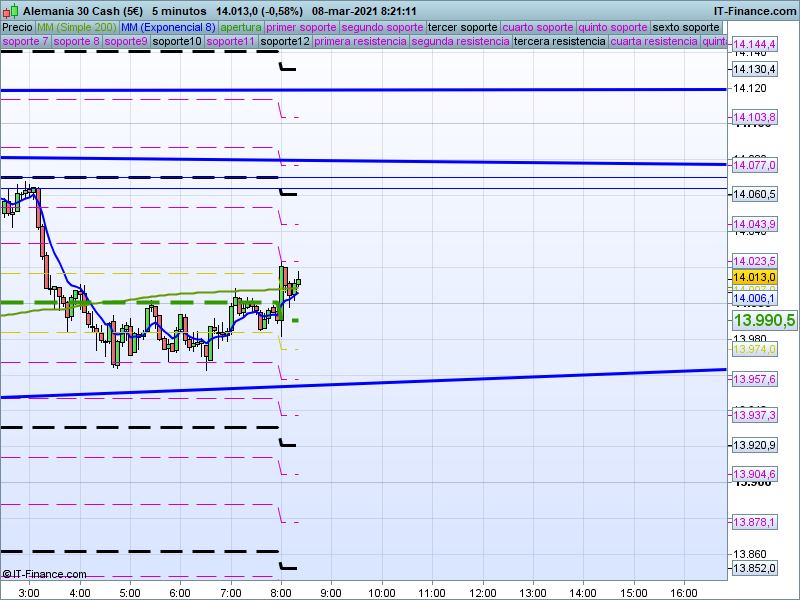This screenshot has width=800, height=600.
Task: Select the MM (Exponencial 8) label
Action: (x=168, y=28)
